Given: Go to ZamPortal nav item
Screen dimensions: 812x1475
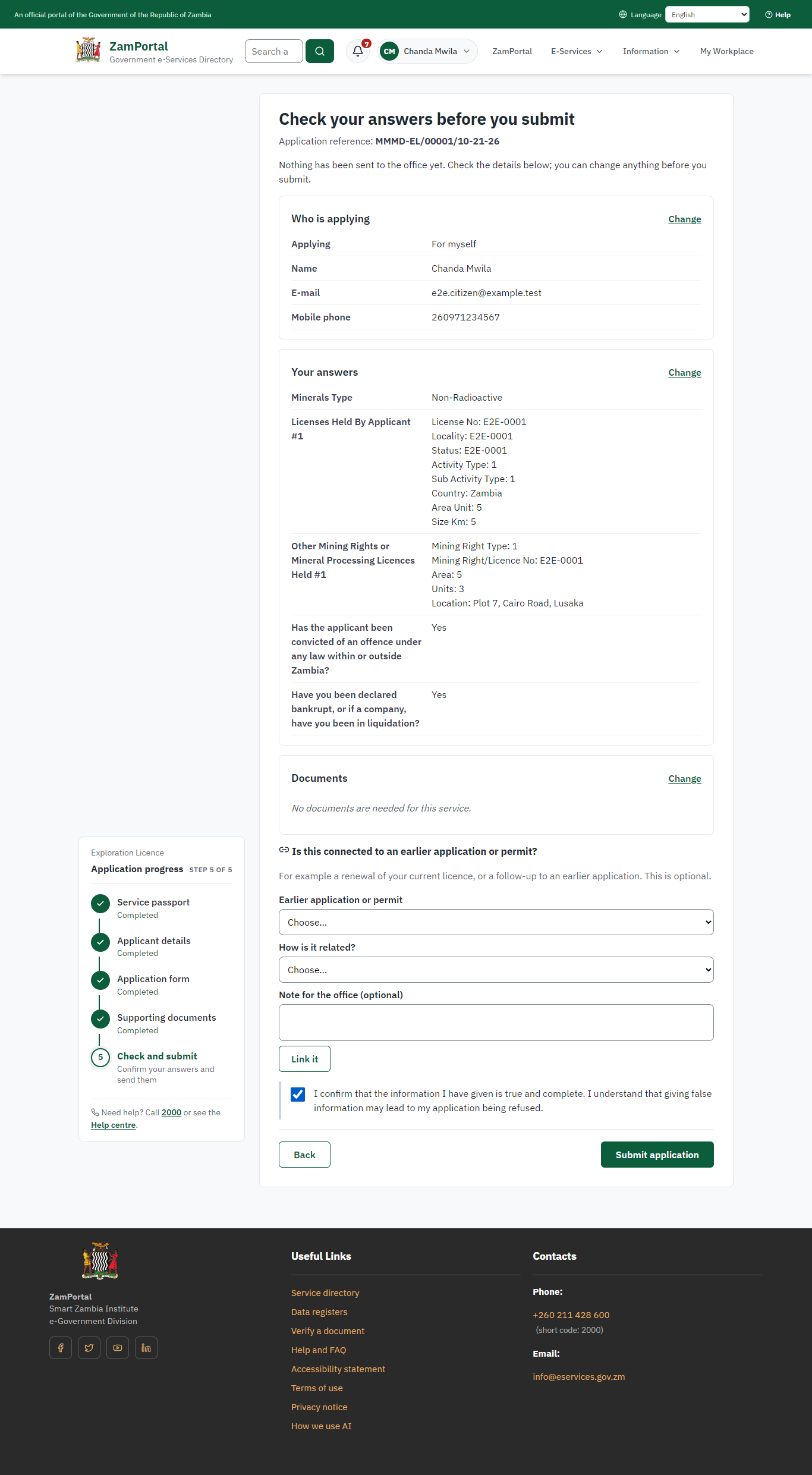Looking at the screenshot, I should [512, 51].
